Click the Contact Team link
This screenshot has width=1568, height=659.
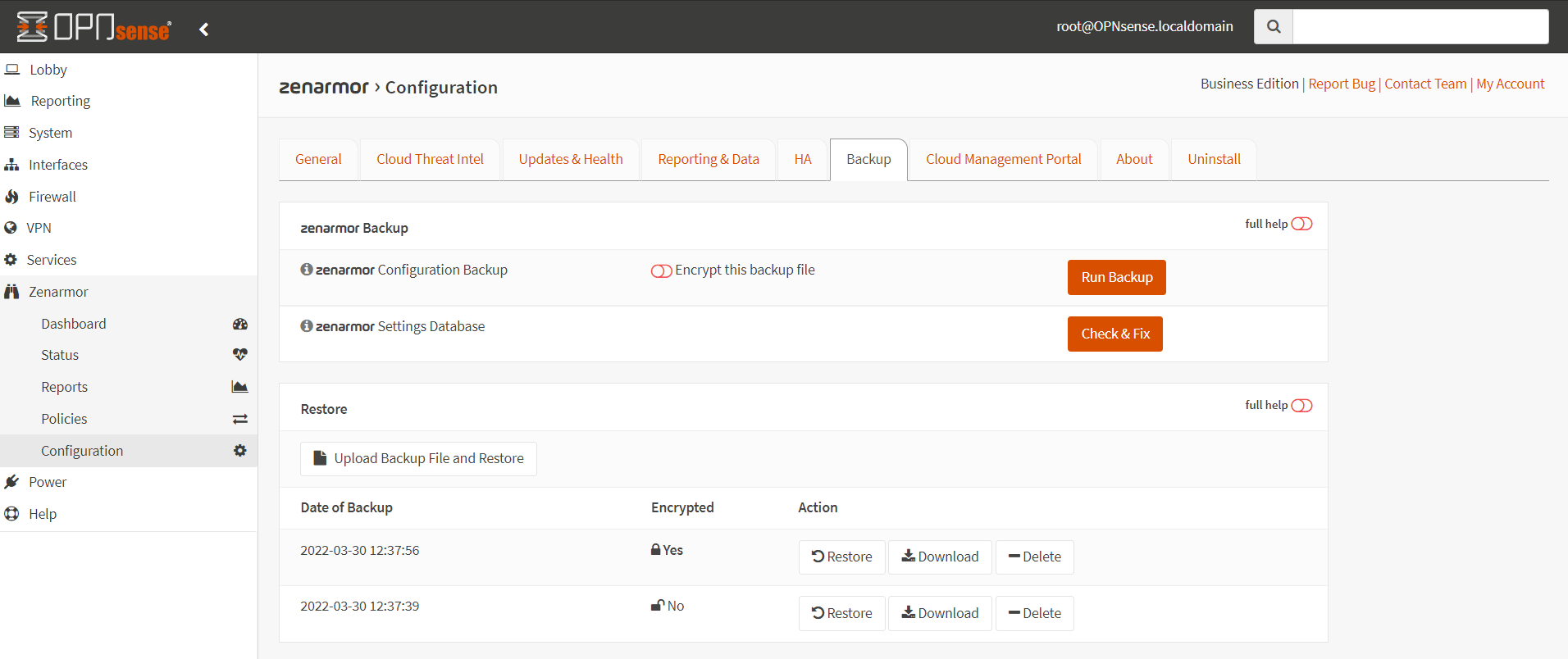[x=1425, y=84]
